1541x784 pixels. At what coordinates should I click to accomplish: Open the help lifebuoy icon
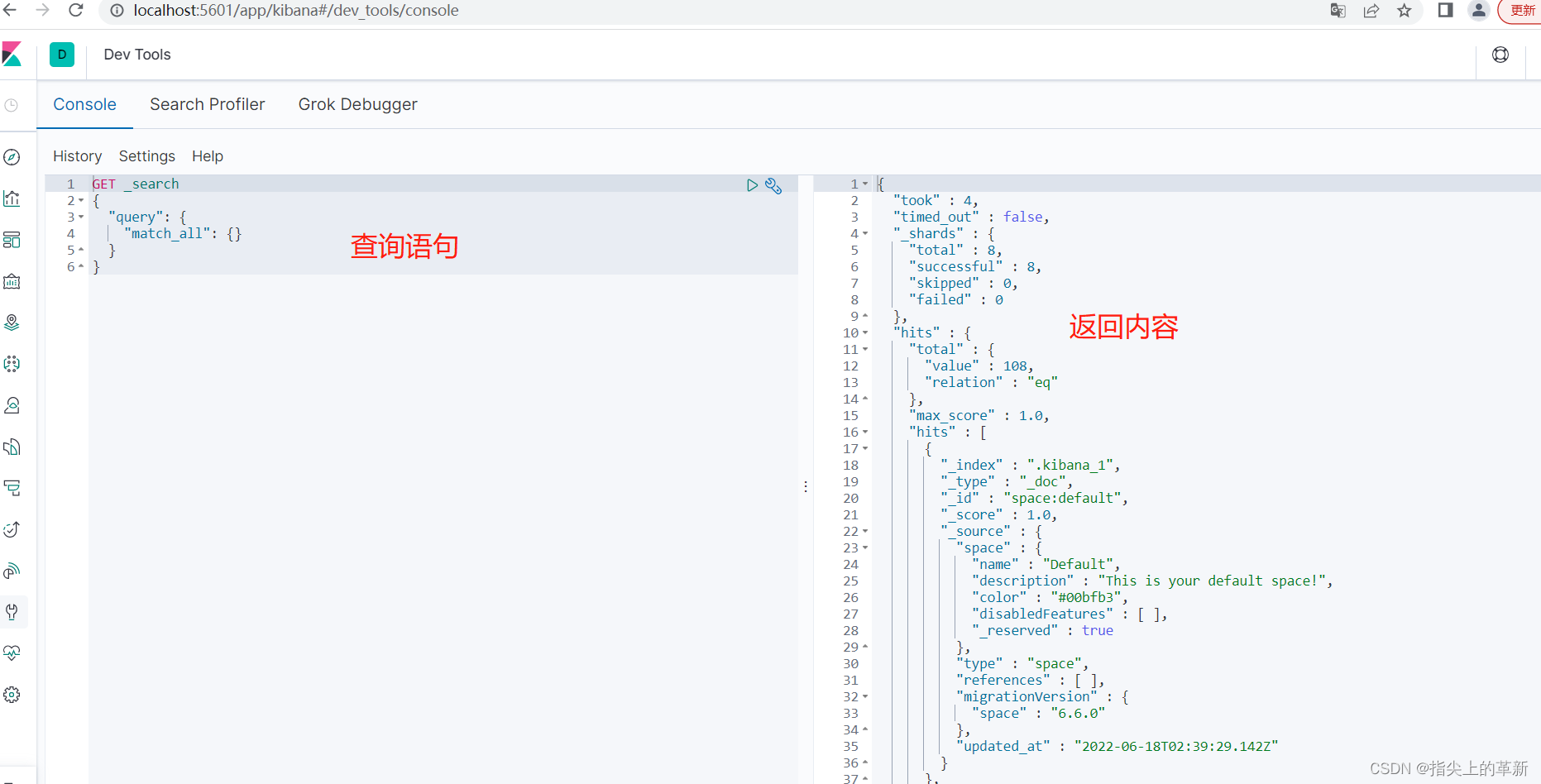coord(1500,55)
